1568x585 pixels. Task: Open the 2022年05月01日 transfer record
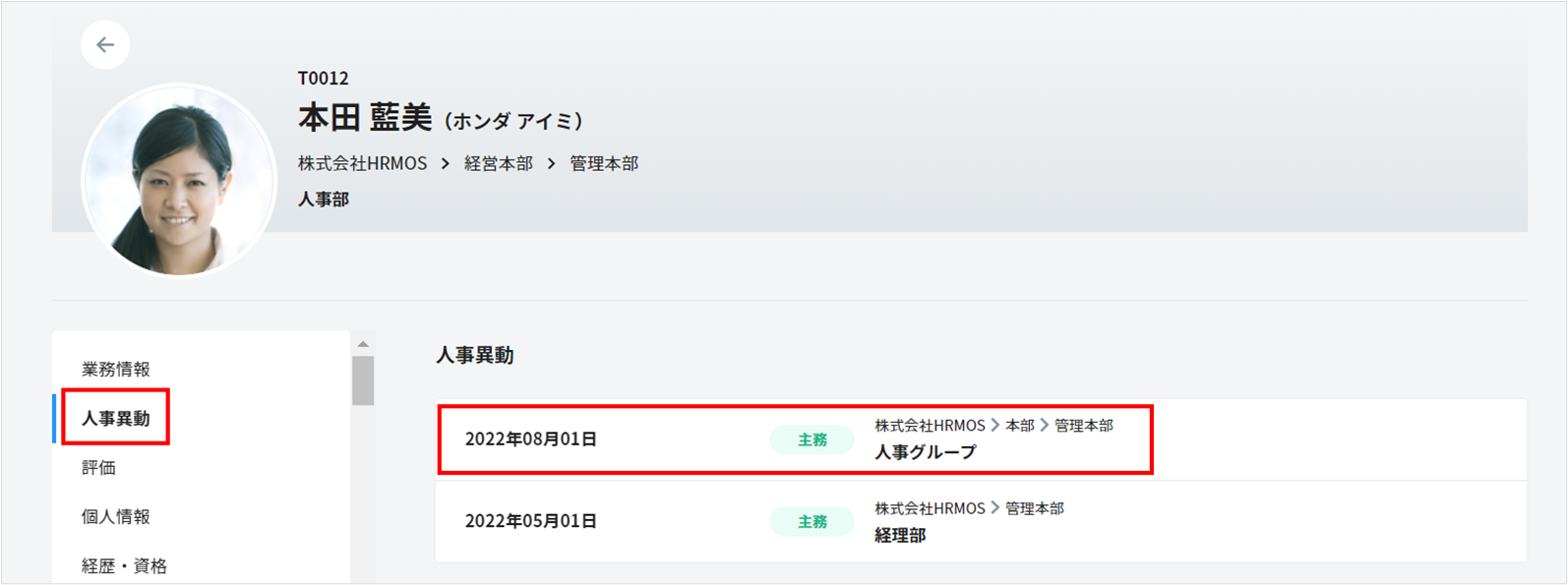pyautogui.click(x=531, y=521)
